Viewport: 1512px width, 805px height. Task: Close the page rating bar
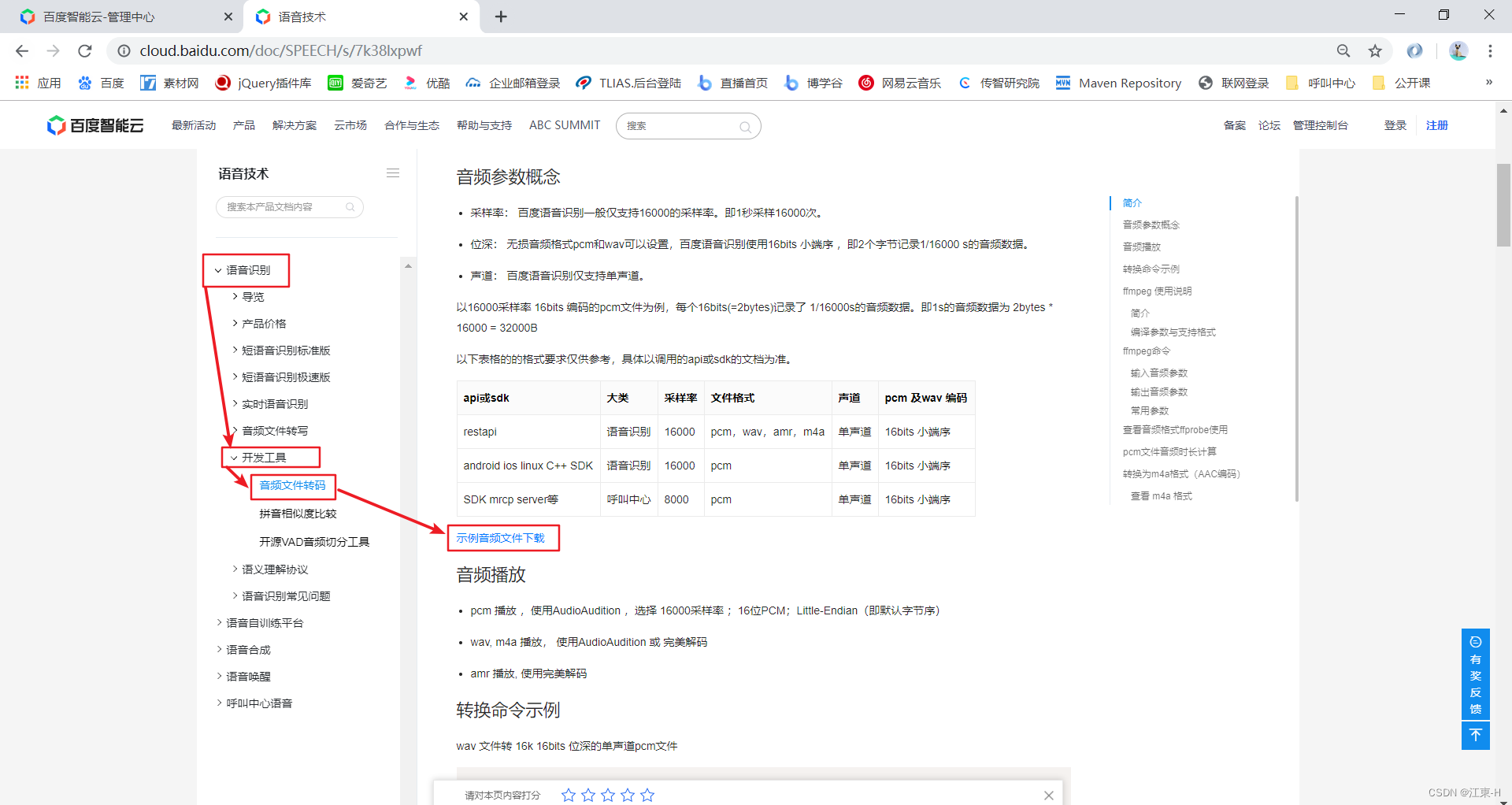pyautogui.click(x=1049, y=796)
